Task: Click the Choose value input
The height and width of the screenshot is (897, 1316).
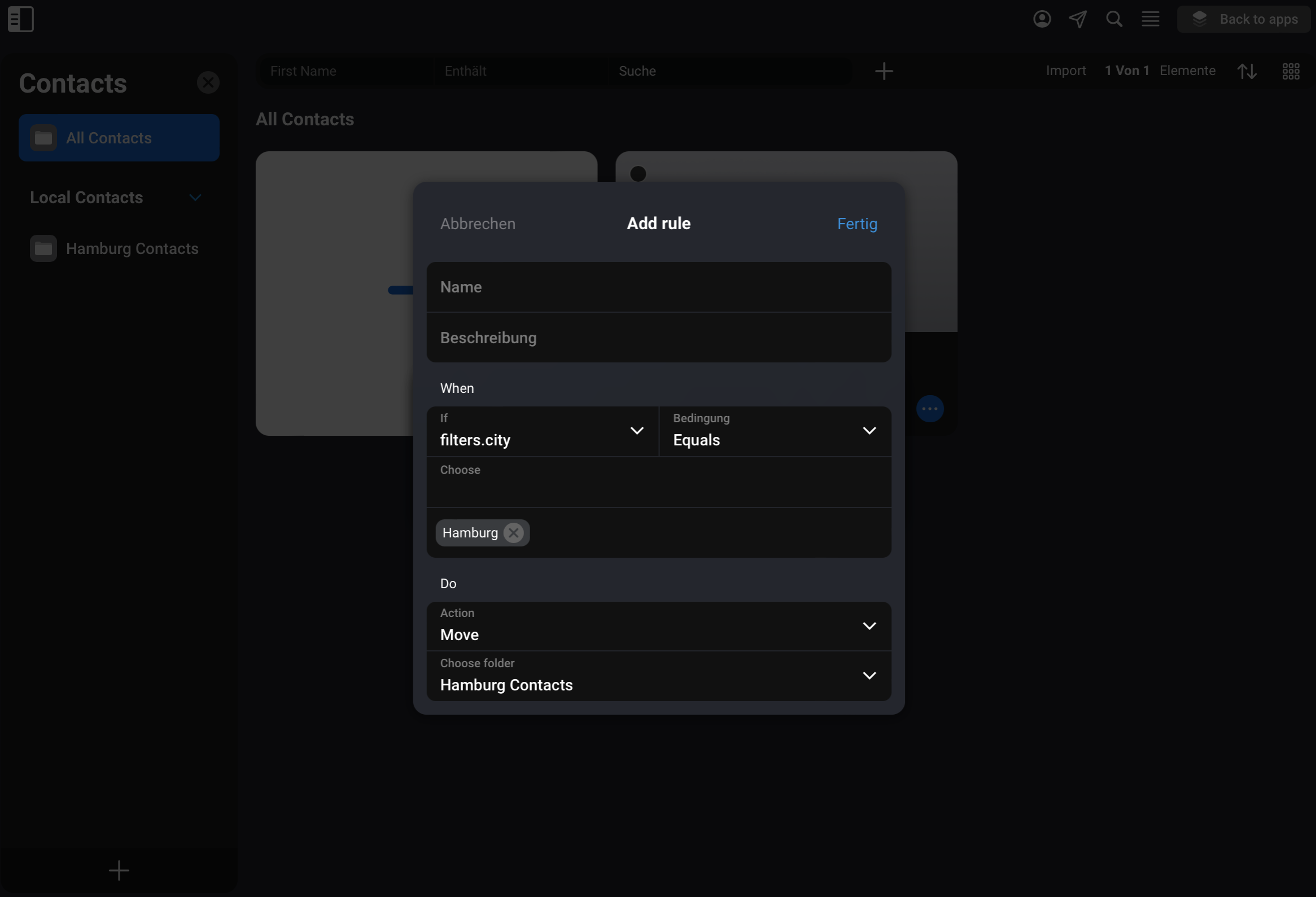Action: tap(659, 483)
